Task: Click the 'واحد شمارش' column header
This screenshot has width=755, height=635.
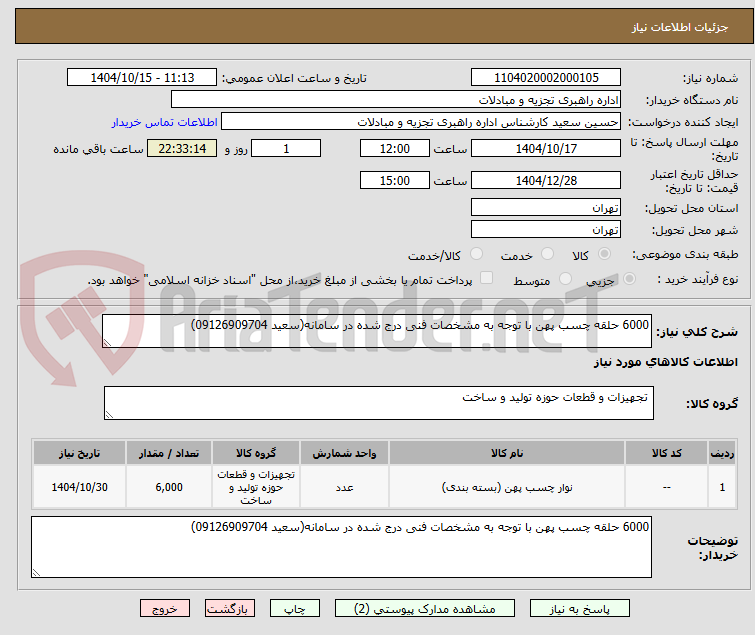Action: coord(344,453)
